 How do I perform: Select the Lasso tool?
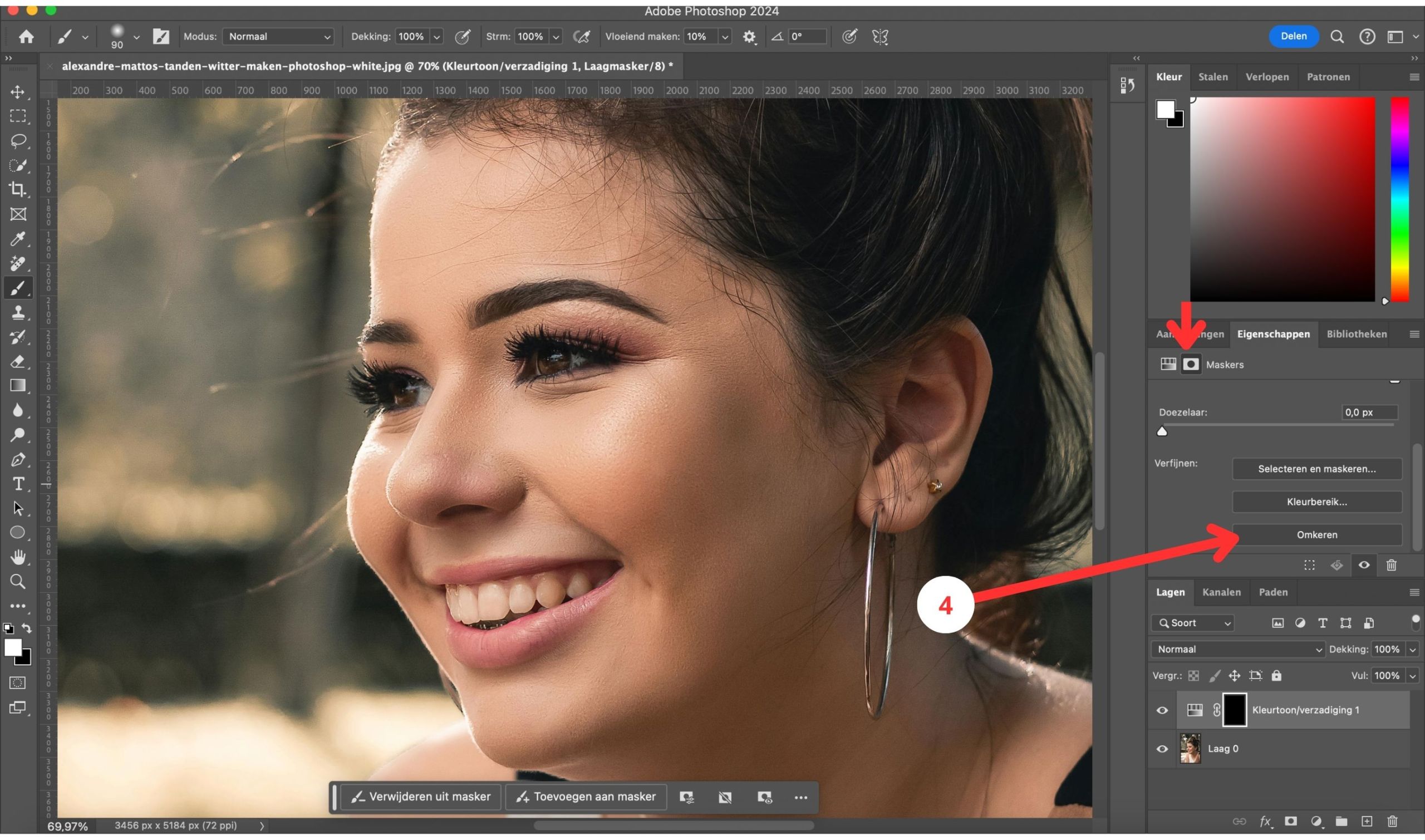coord(18,140)
